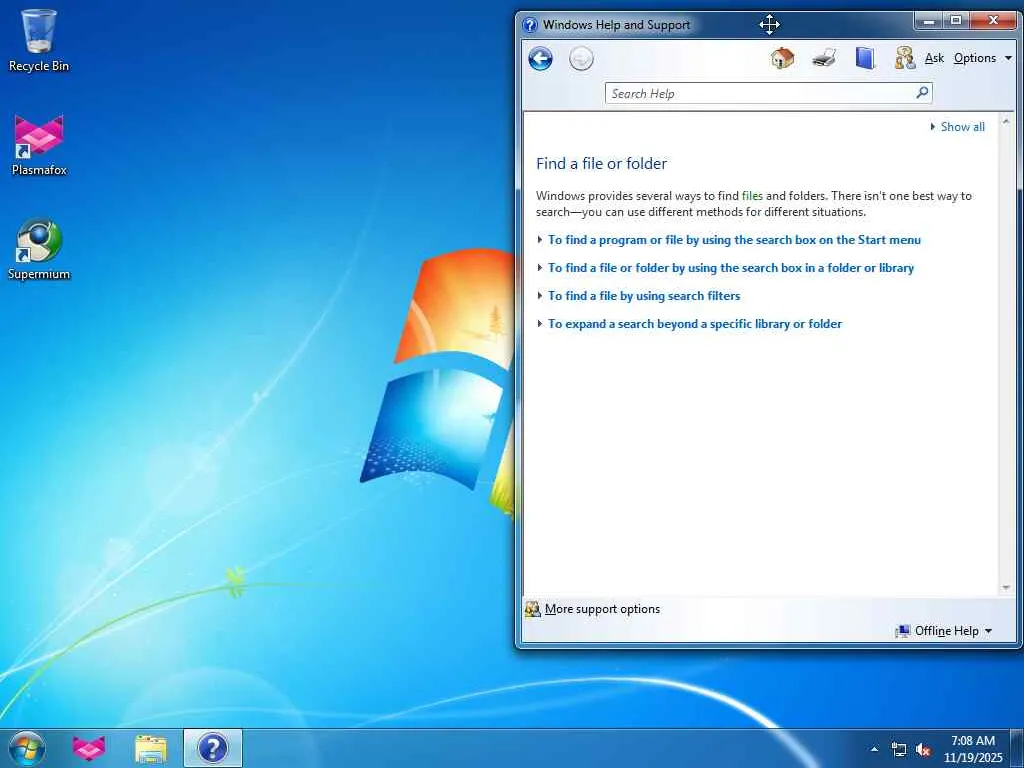This screenshot has height=768, width=1024.
Task: Select the Recycle Bin desktop icon
Action: [39, 40]
